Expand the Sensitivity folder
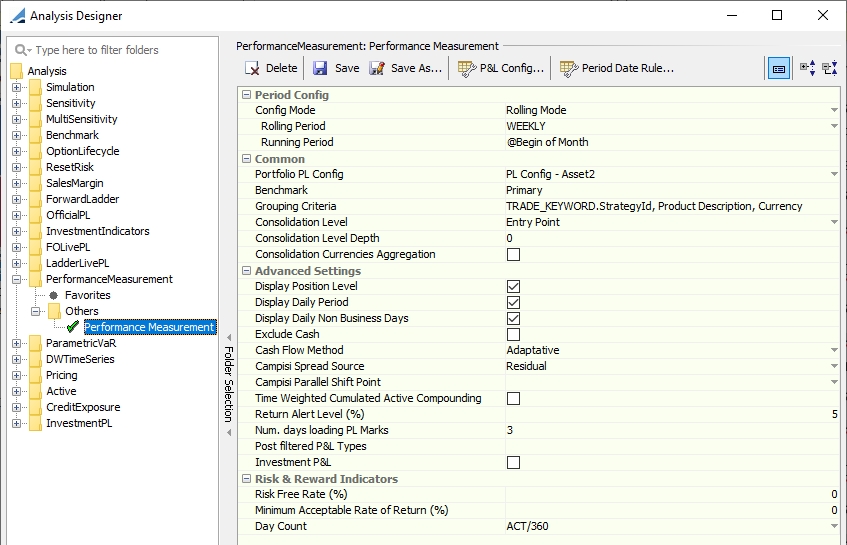 coord(16,103)
